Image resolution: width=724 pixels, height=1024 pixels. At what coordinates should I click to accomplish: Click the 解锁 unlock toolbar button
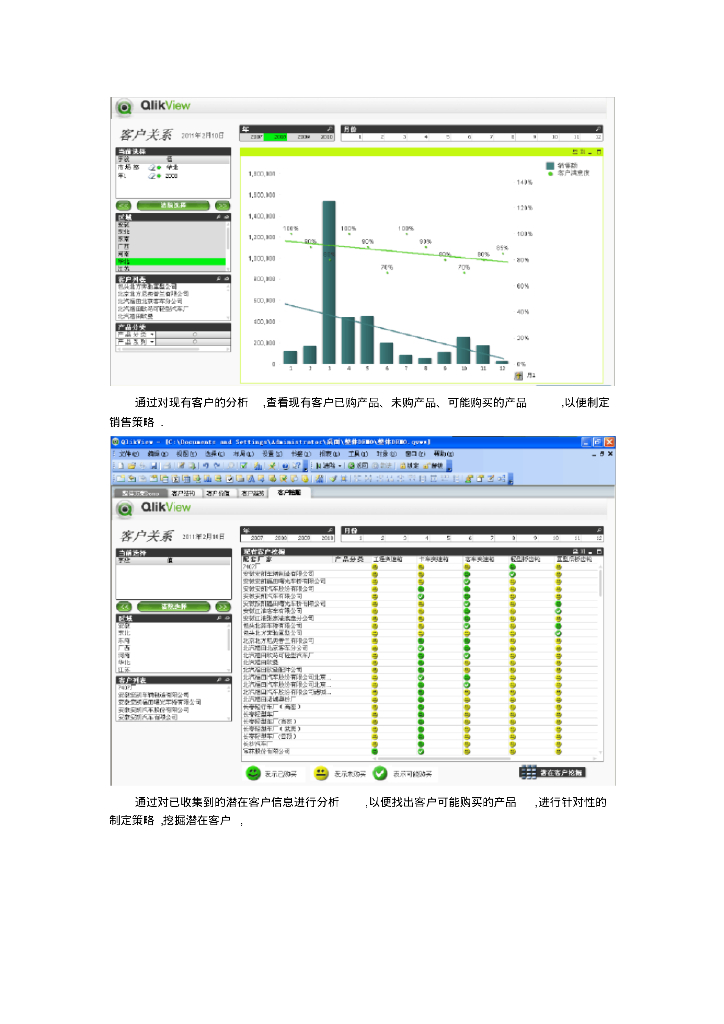433,466
